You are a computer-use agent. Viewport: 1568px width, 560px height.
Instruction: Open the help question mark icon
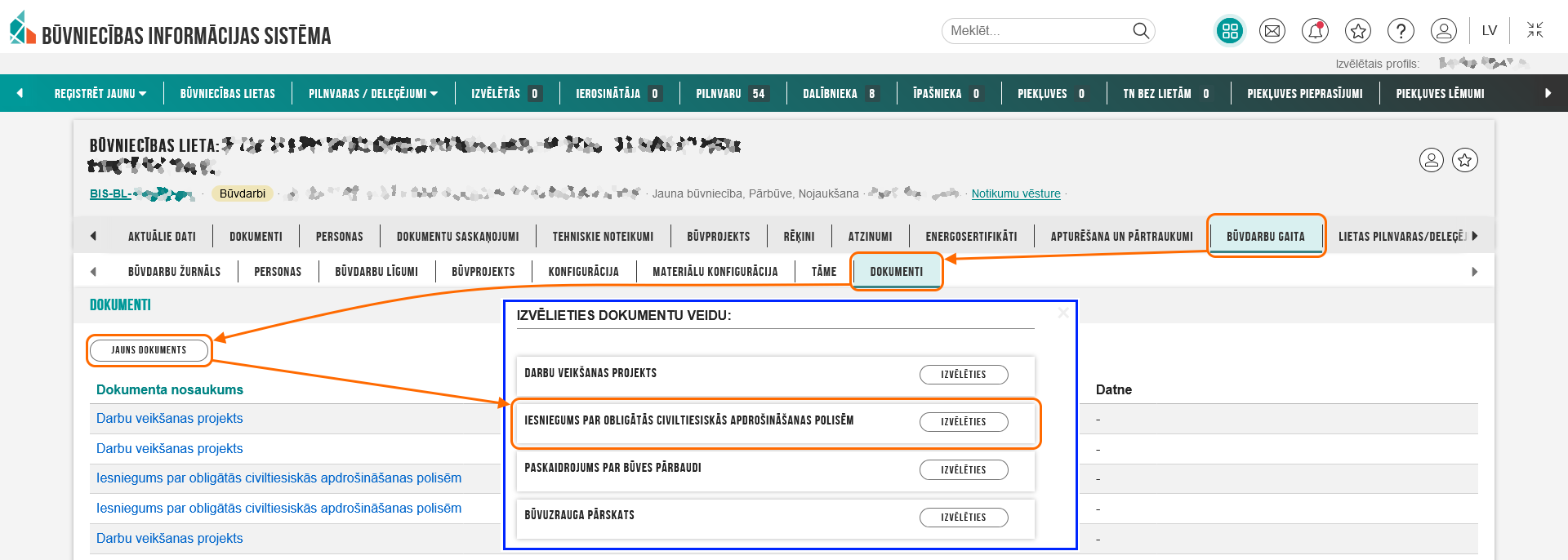(x=1401, y=31)
